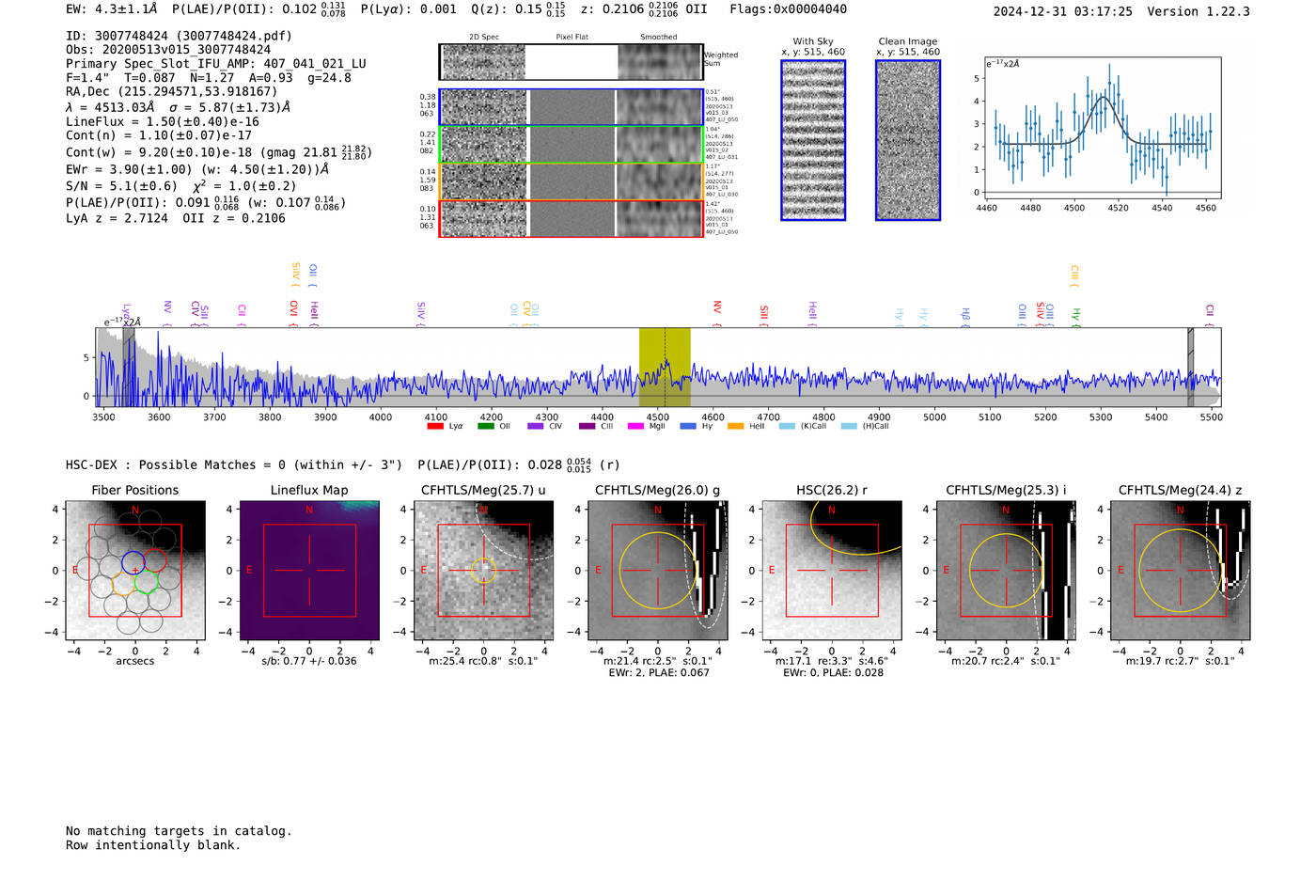This screenshot has height=896, width=1316.
Task: Click the blue fiber circle in Fiber Positions
Action: click(133, 562)
